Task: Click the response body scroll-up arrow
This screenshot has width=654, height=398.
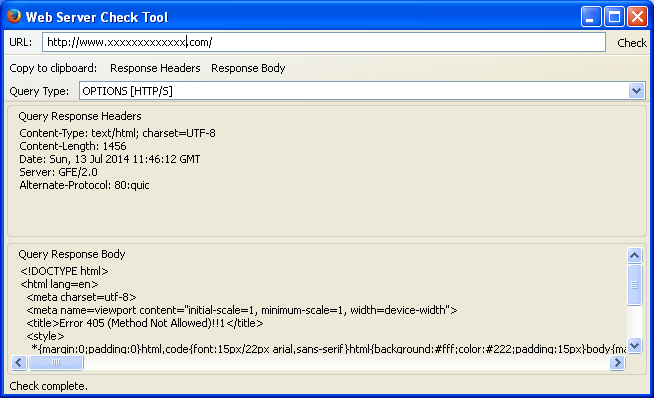Action: (x=634, y=255)
